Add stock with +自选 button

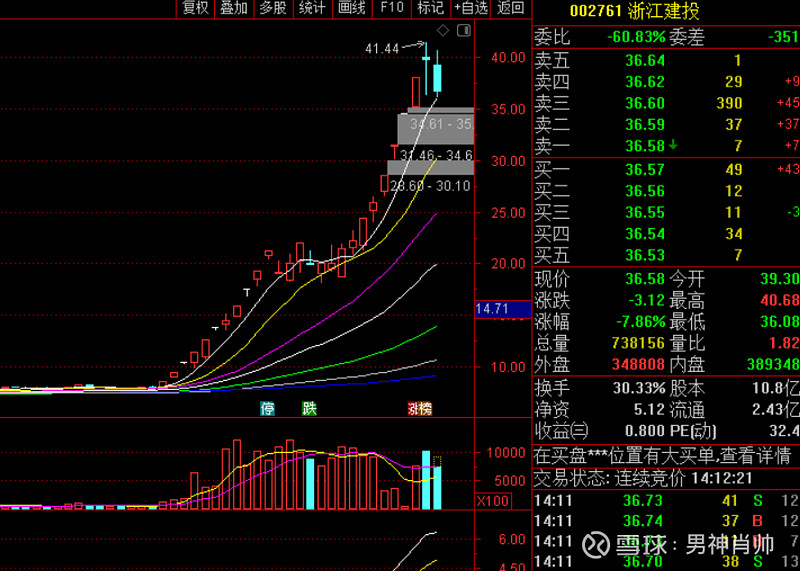[x=470, y=8]
